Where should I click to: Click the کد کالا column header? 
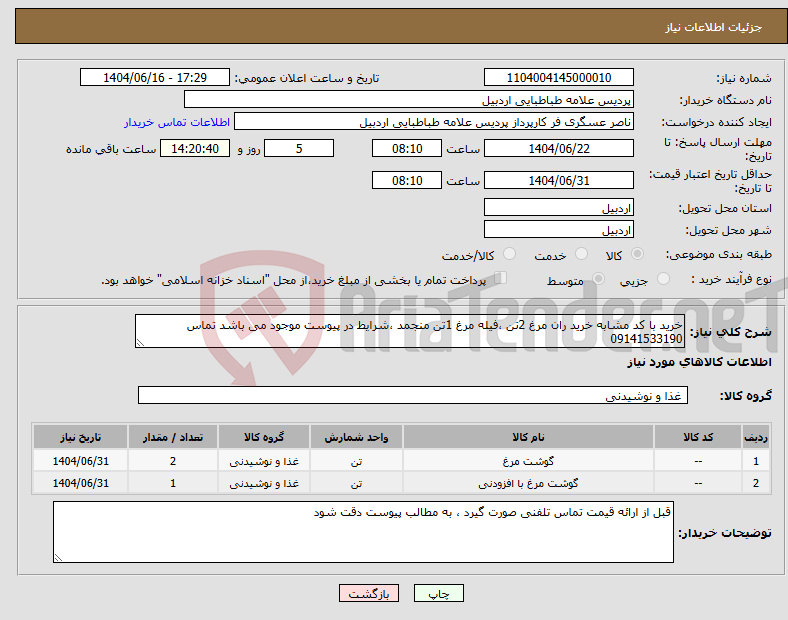point(698,437)
